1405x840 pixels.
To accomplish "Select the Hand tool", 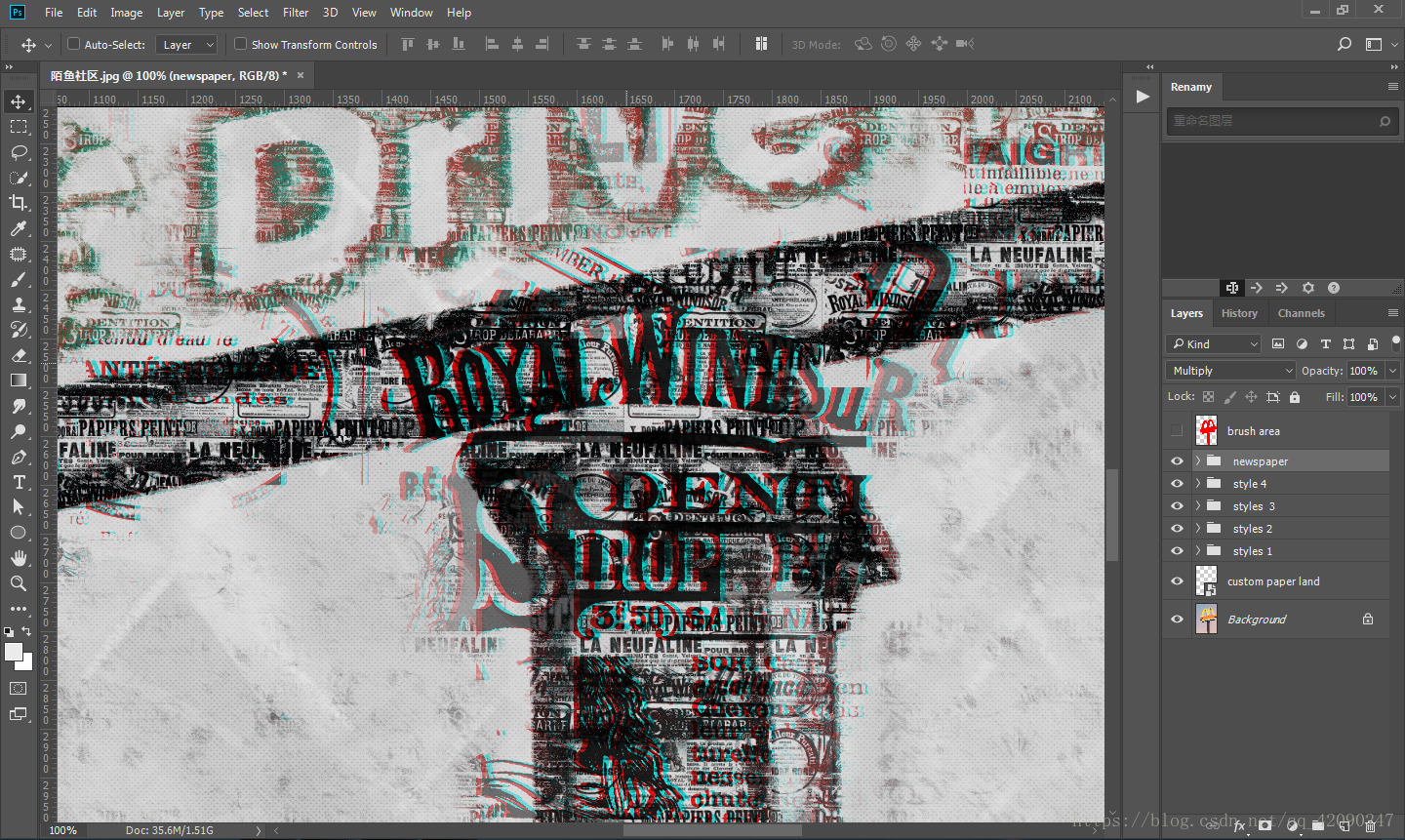I will (19, 558).
